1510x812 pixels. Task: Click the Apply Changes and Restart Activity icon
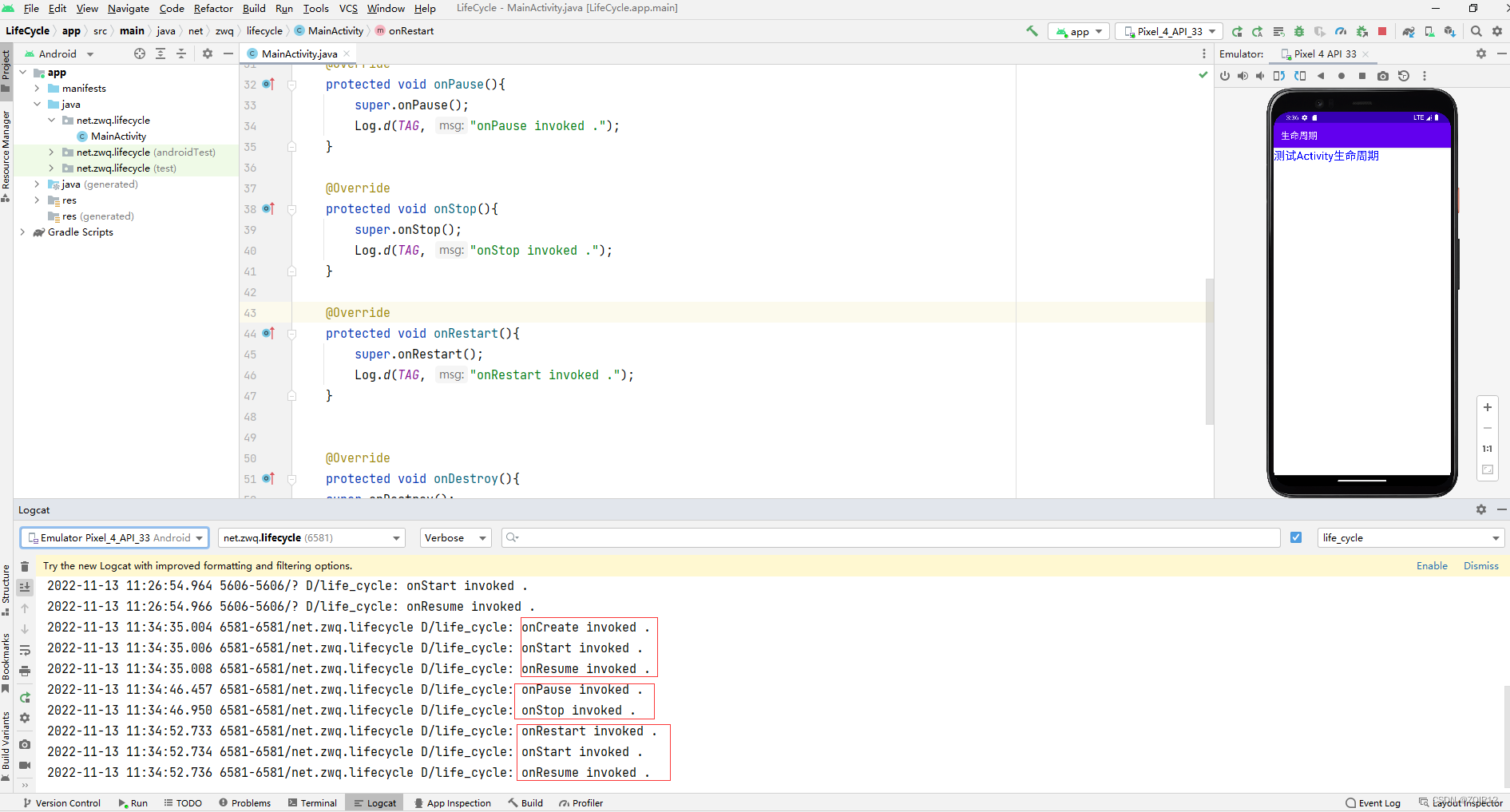tap(1258, 31)
